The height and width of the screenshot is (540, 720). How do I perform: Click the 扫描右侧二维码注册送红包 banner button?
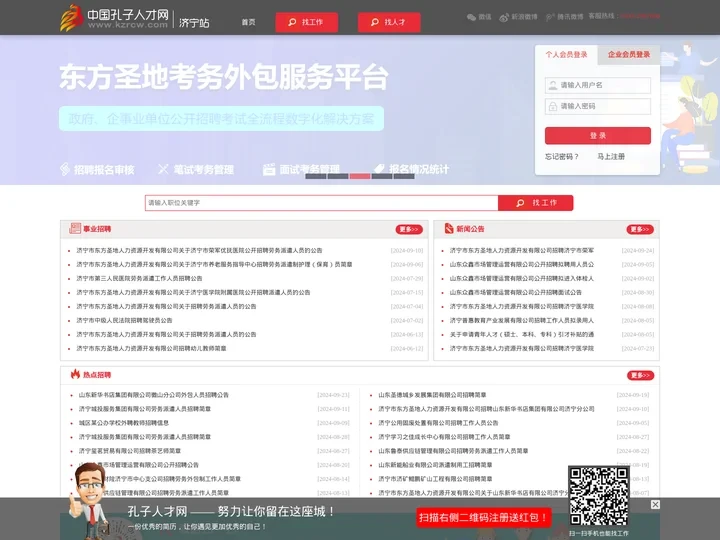click(484, 518)
